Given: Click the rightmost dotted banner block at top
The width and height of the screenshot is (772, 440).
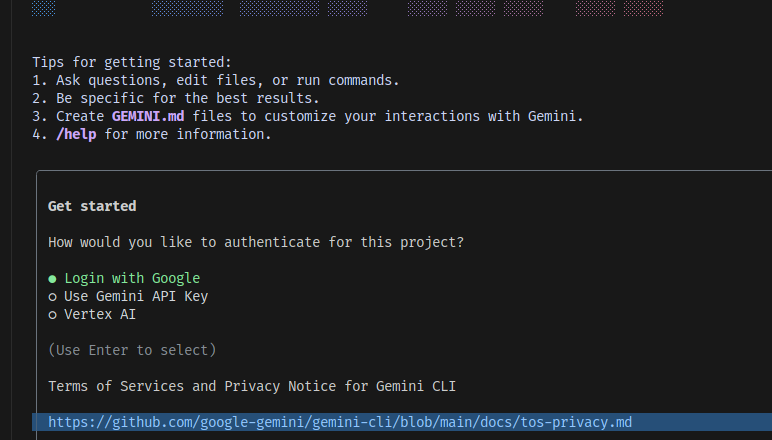Looking at the screenshot, I should point(643,8).
